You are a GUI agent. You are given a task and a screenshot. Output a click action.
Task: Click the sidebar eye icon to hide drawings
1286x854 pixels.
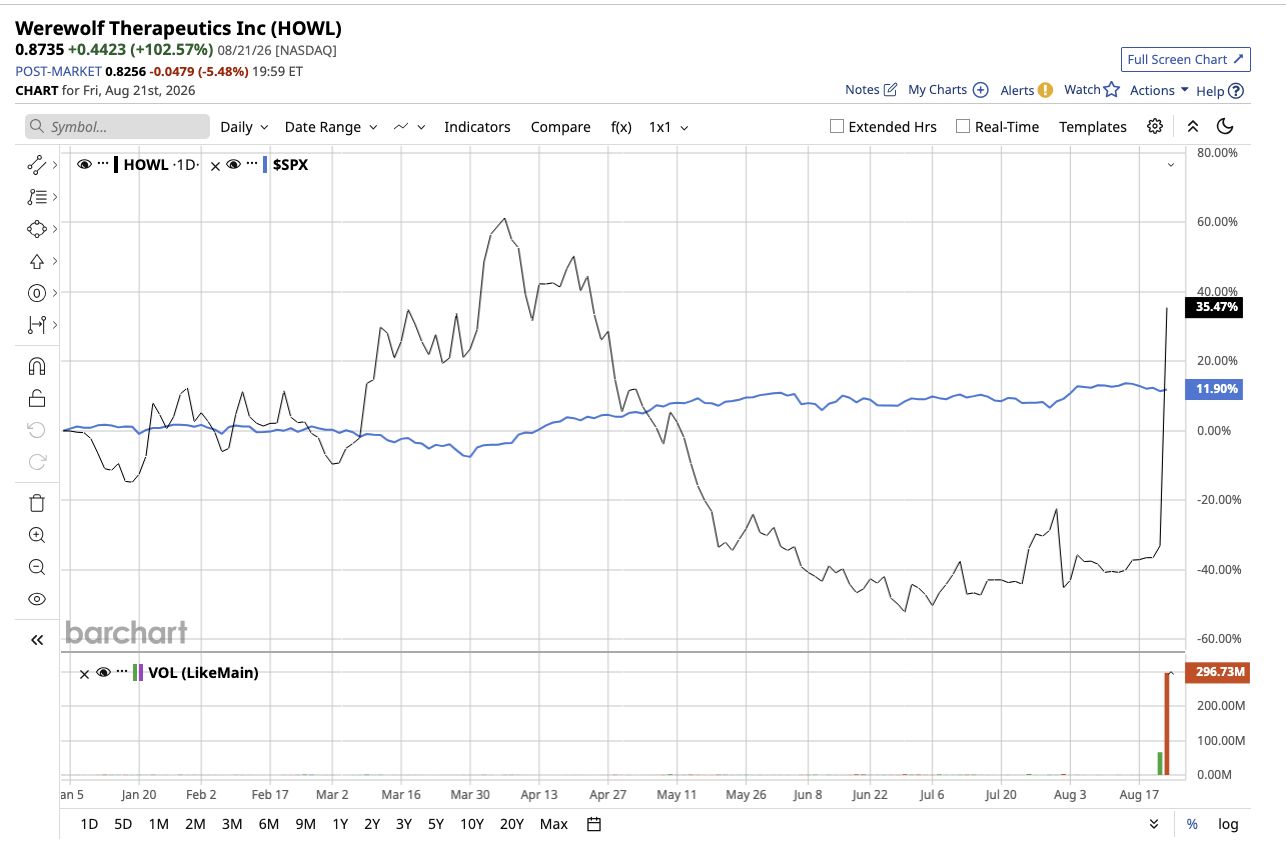pos(37,599)
